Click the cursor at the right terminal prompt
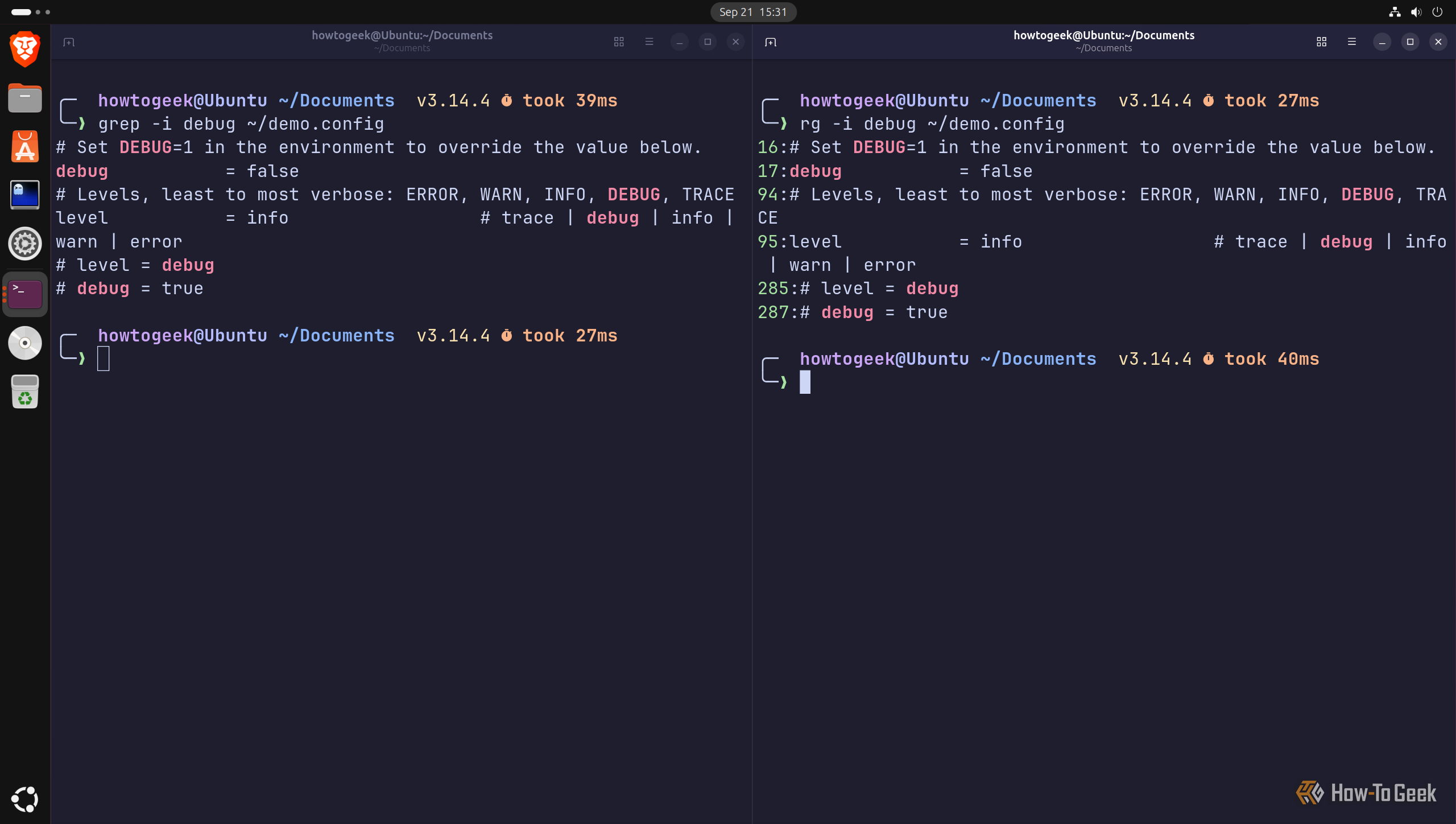This screenshot has height=824, width=1456. pos(805,382)
